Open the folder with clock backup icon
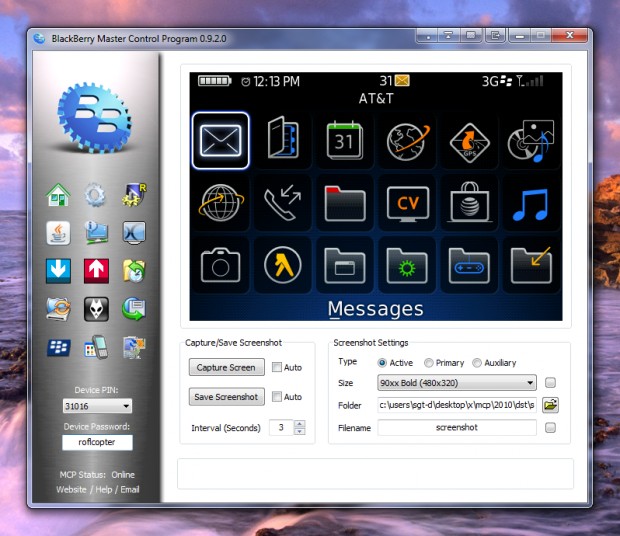Image resolution: width=620 pixels, height=536 pixels. [x=134, y=271]
